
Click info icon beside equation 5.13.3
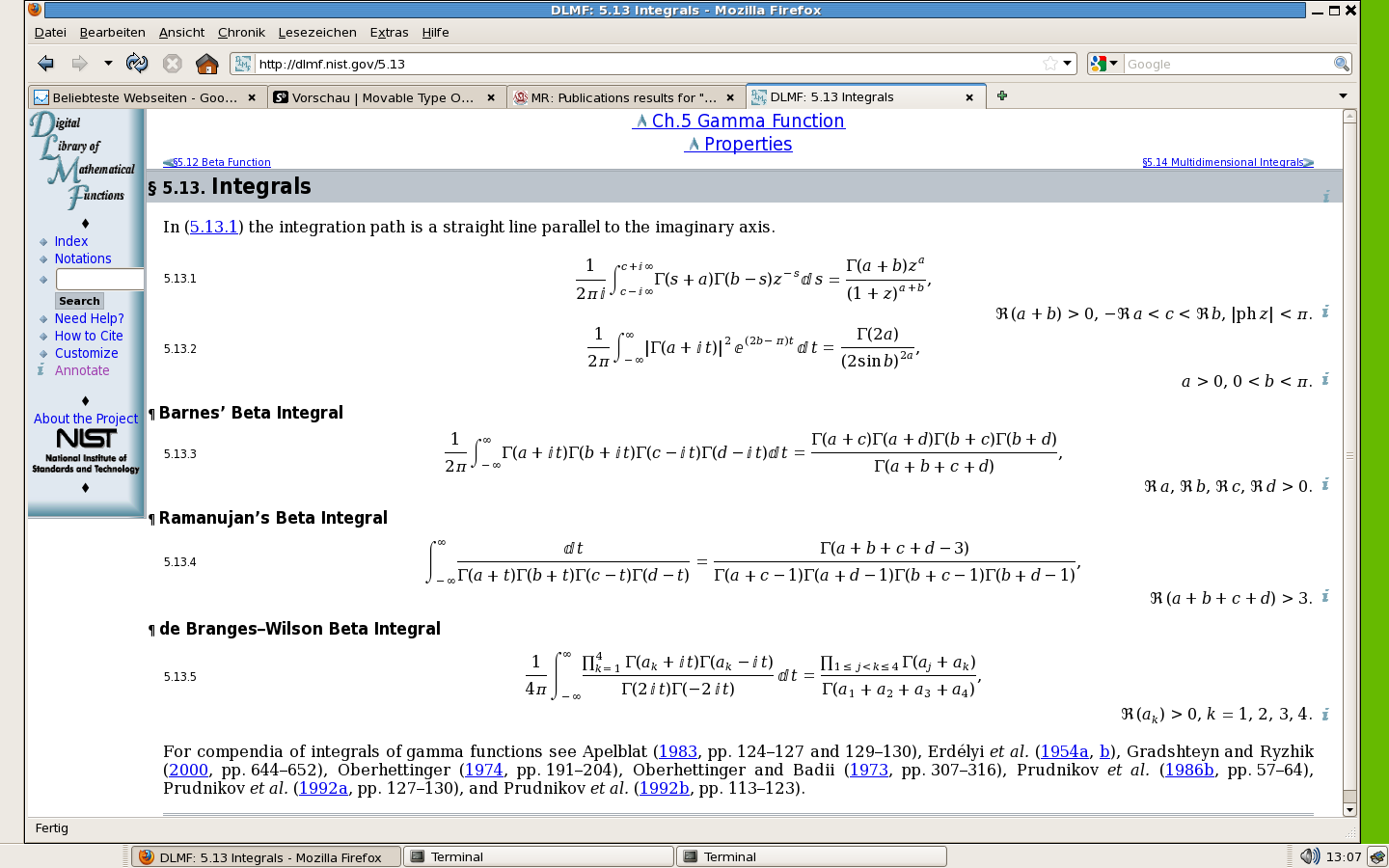(1325, 484)
